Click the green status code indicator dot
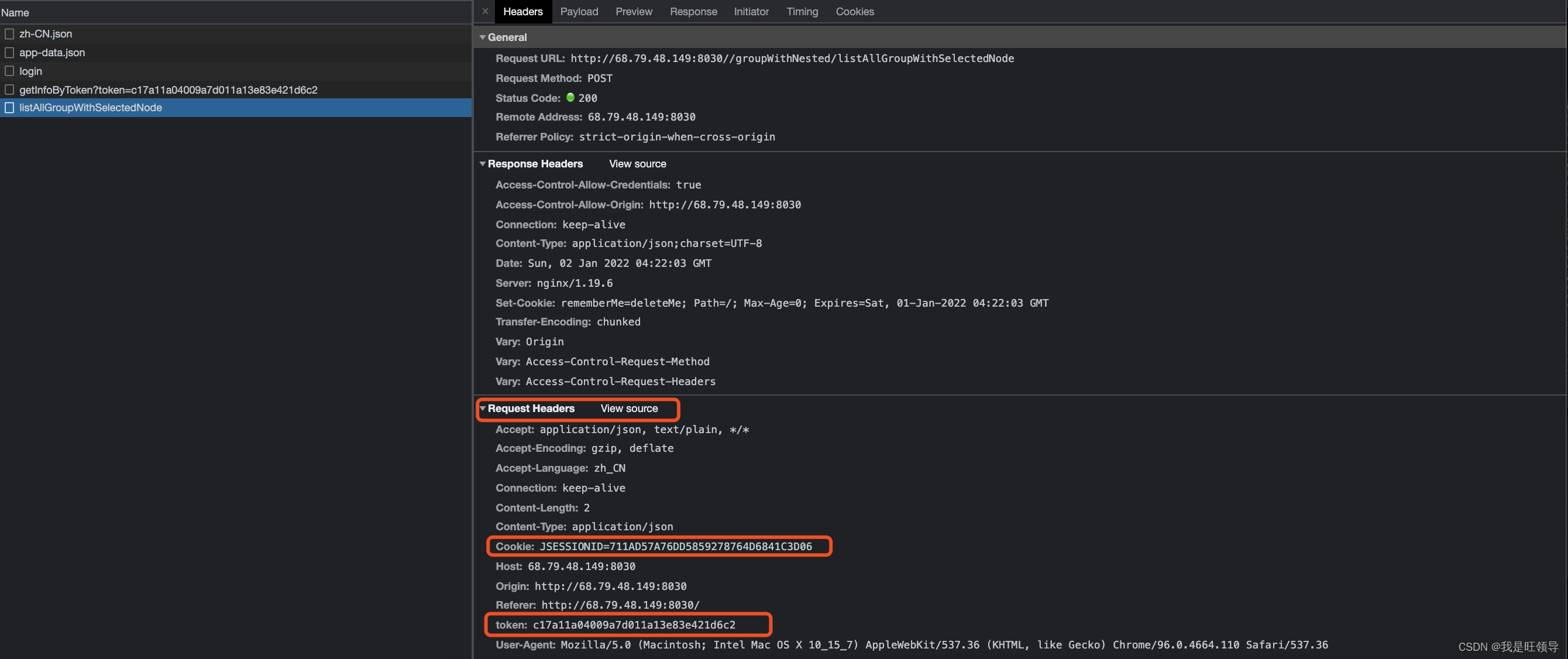 tap(570, 98)
